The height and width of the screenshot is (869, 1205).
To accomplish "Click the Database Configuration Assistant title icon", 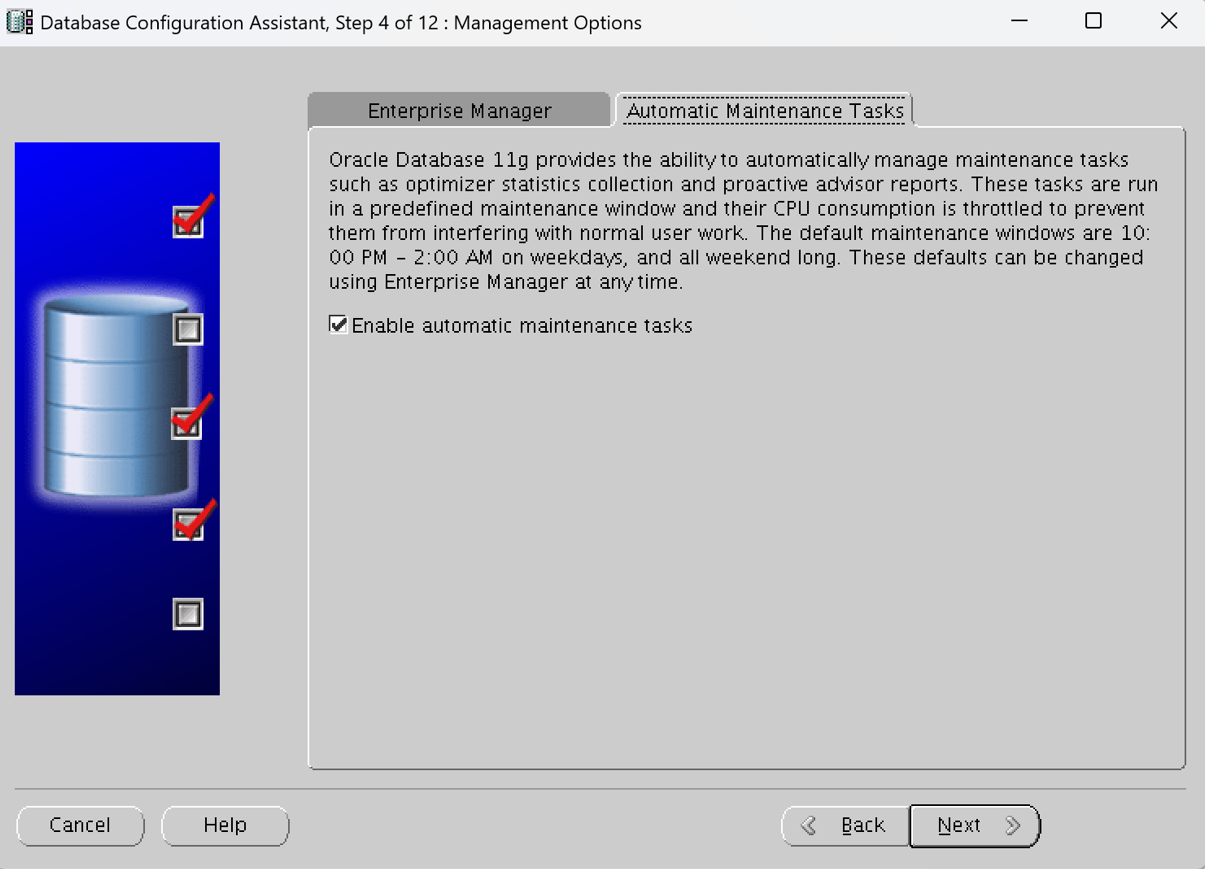I will [20, 21].
